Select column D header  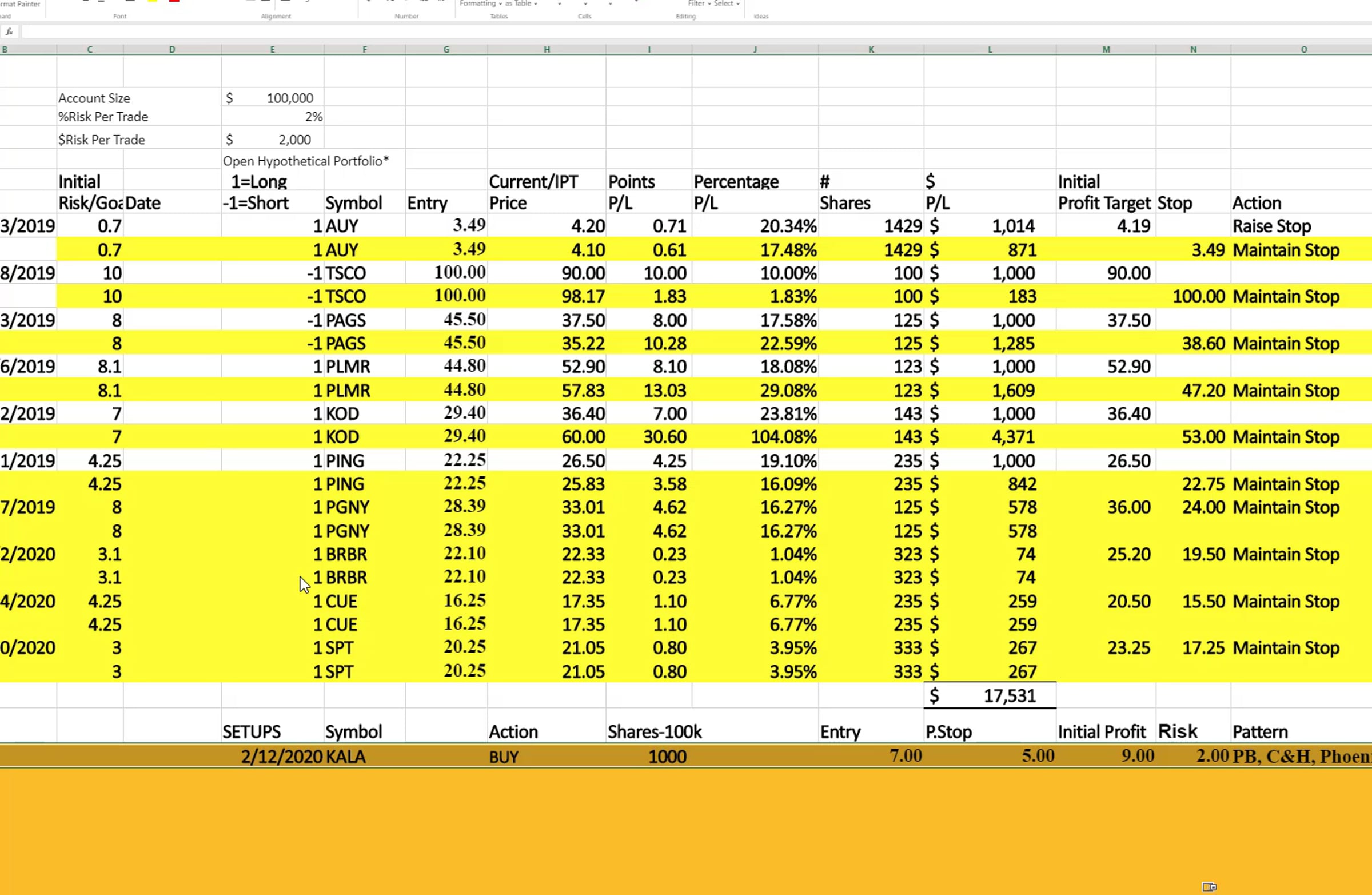[172, 50]
